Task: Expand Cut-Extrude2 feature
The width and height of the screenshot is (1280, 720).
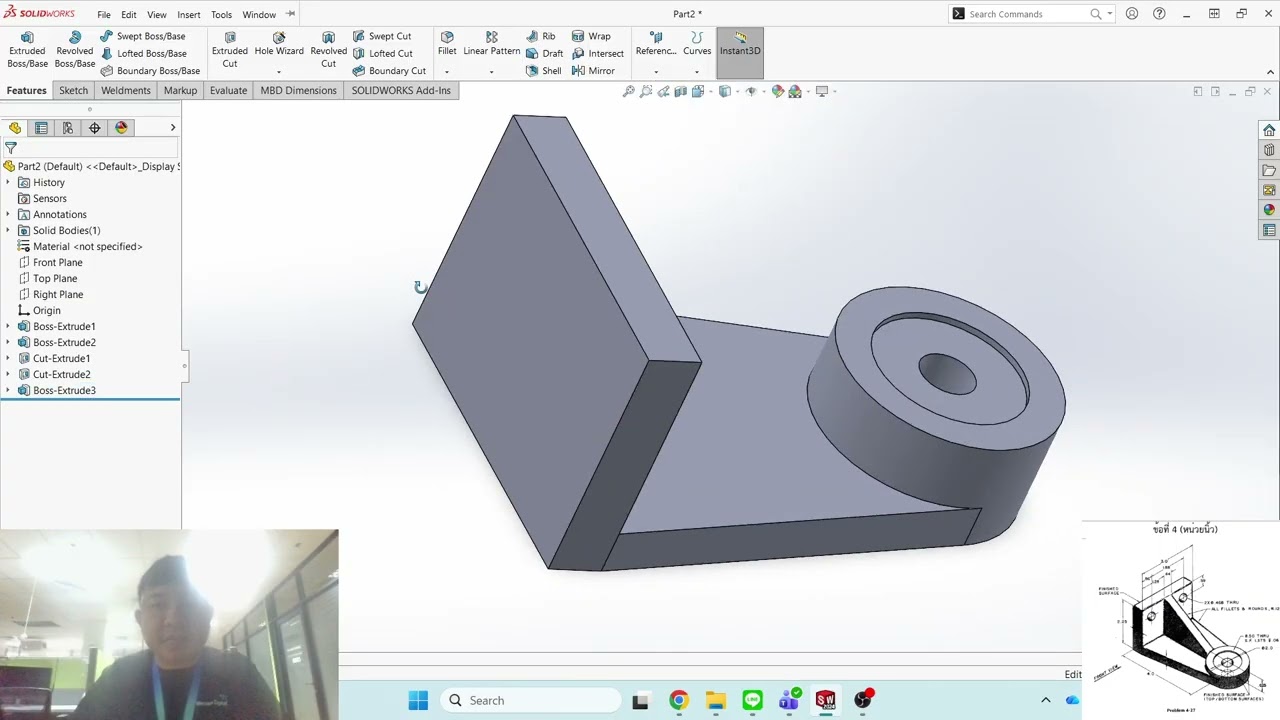Action: 8,375
